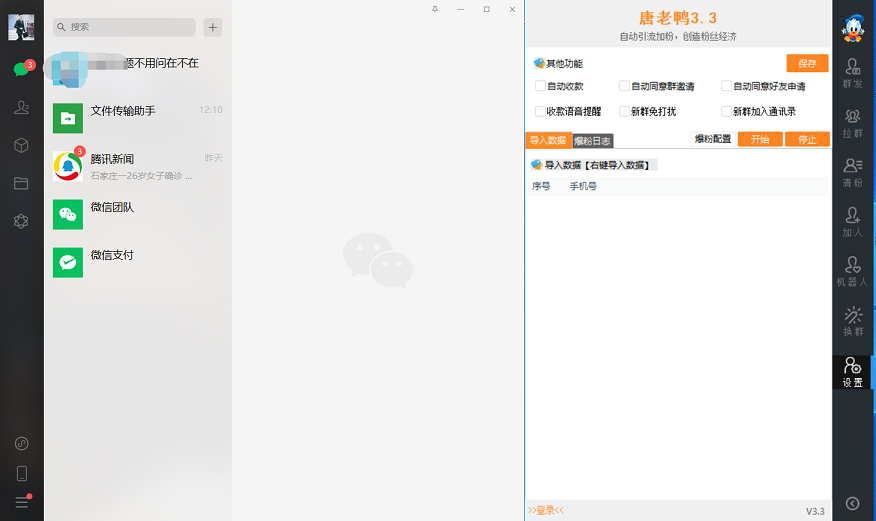The width and height of the screenshot is (876, 521).
Task: Switch to the 导入数据 tab
Action: pyautogui.click(x=548, y=140)
